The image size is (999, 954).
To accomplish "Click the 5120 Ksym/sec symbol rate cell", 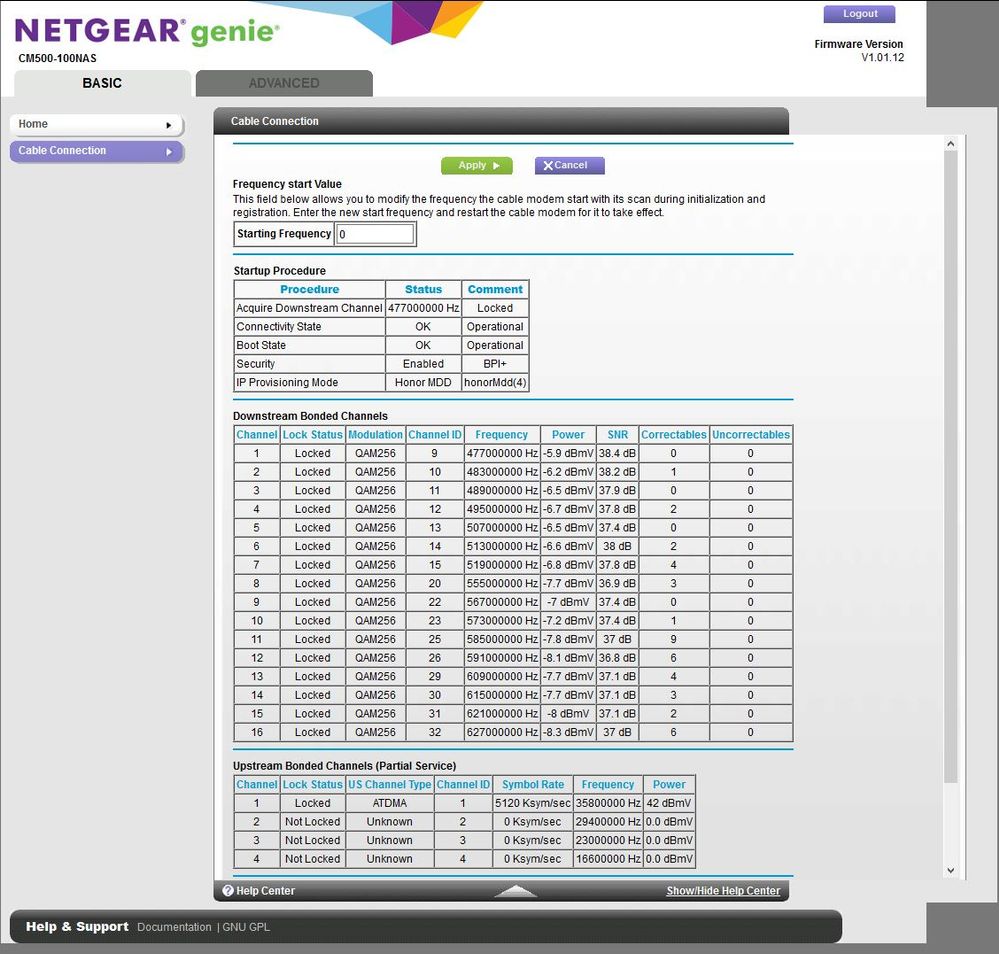I will tap(533, 804).
